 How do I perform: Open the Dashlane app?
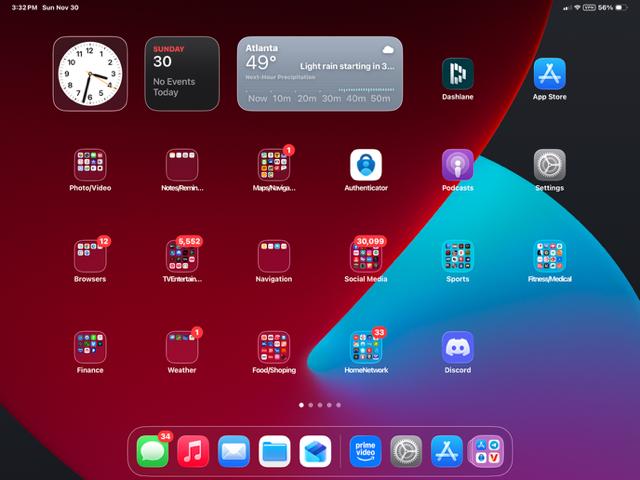pyautogui.click(x=458, y=74)
